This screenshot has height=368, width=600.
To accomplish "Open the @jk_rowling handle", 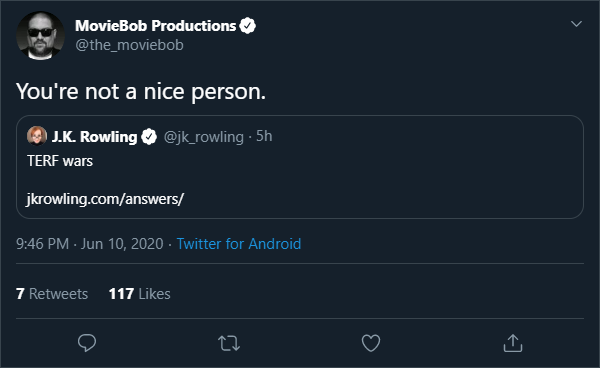I will [x=204, y=137].
